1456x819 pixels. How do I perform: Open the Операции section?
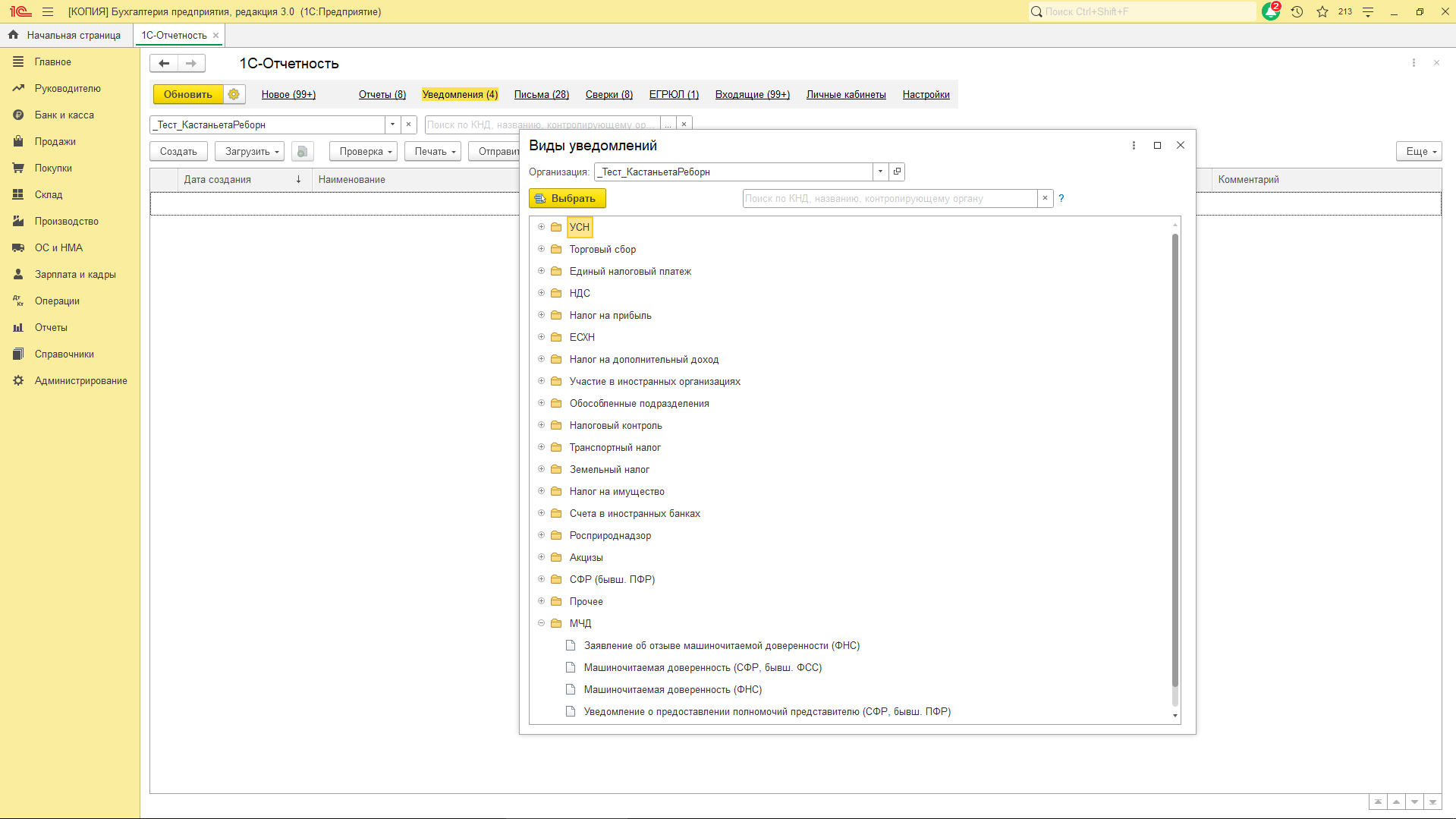57,301
